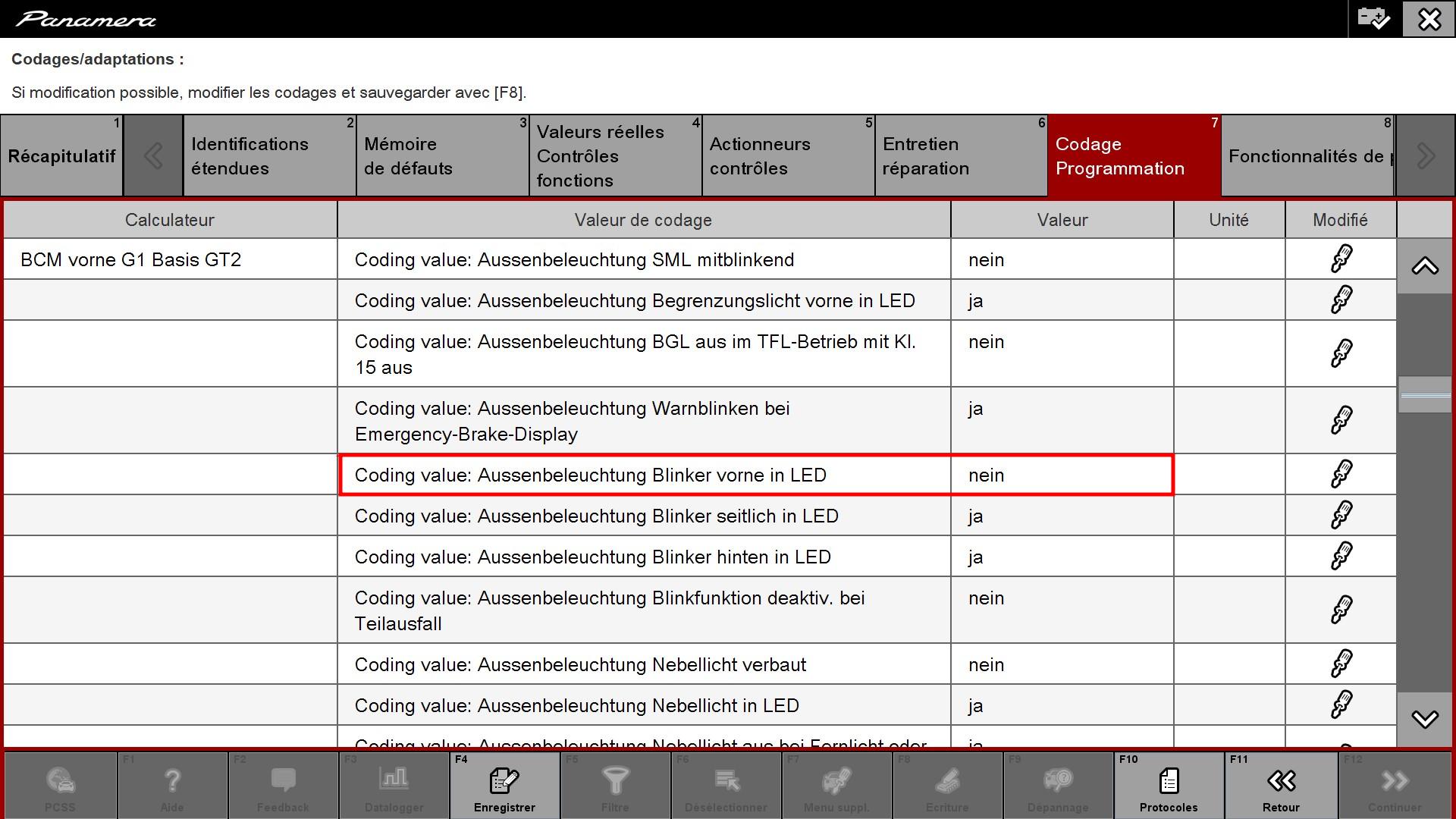This screenshot has width=1456, height=819.
Task: Select the Codage Programmation tab
Action: coord(1134,156)
